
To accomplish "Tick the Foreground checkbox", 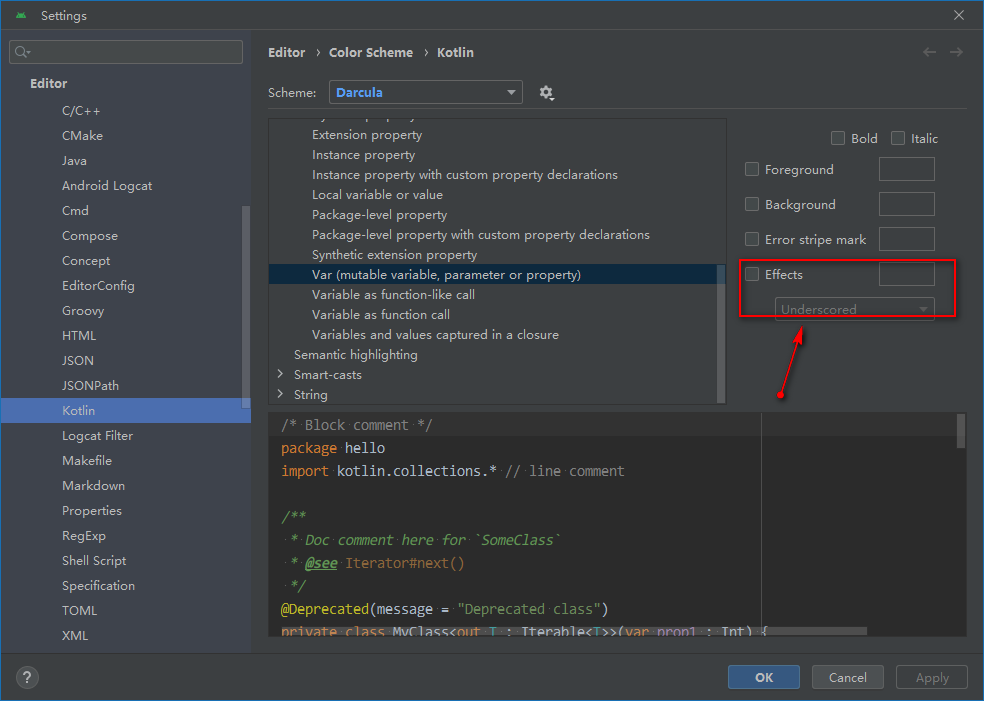I will (752, 169).
